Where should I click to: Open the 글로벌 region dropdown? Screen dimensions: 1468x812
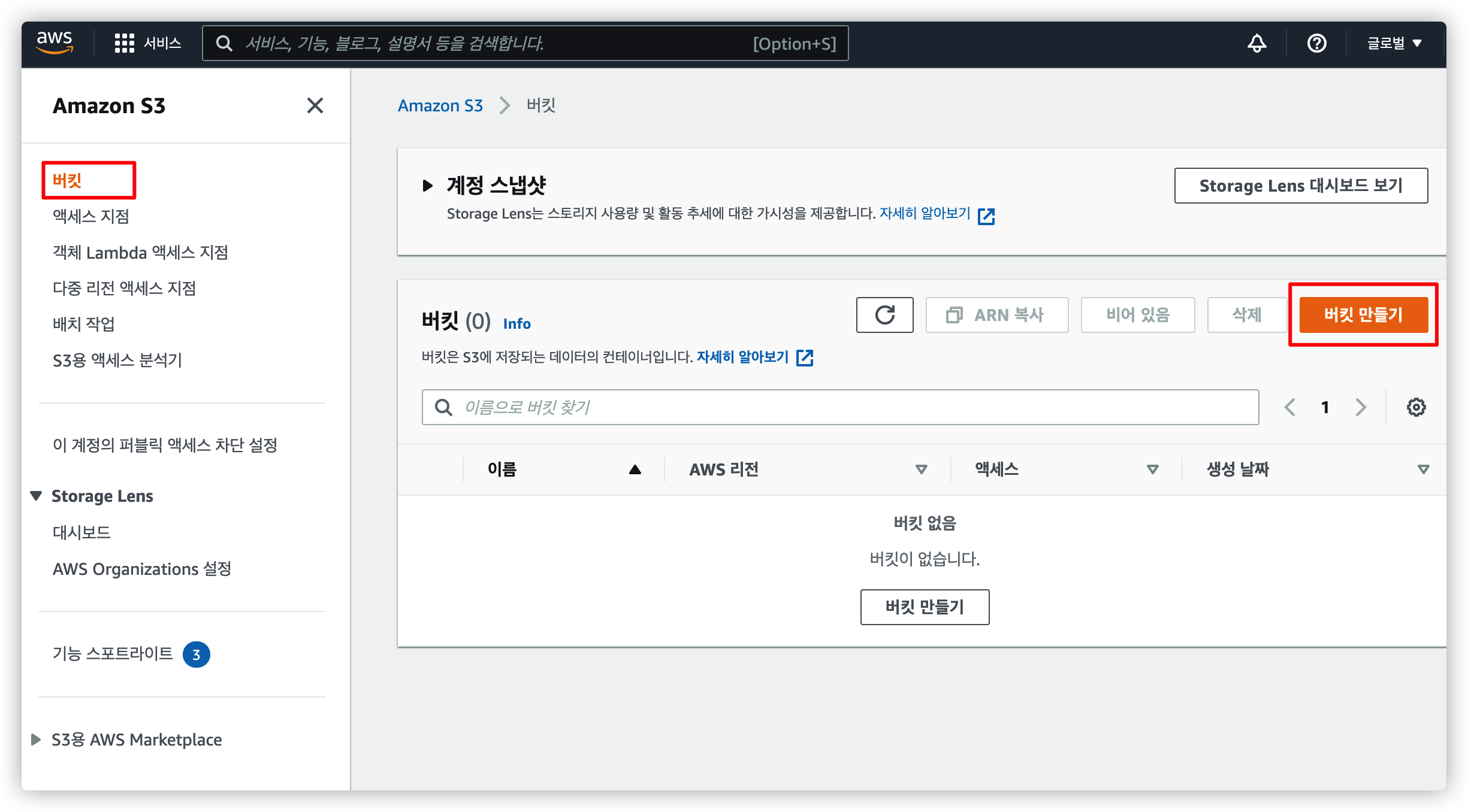1394,43
